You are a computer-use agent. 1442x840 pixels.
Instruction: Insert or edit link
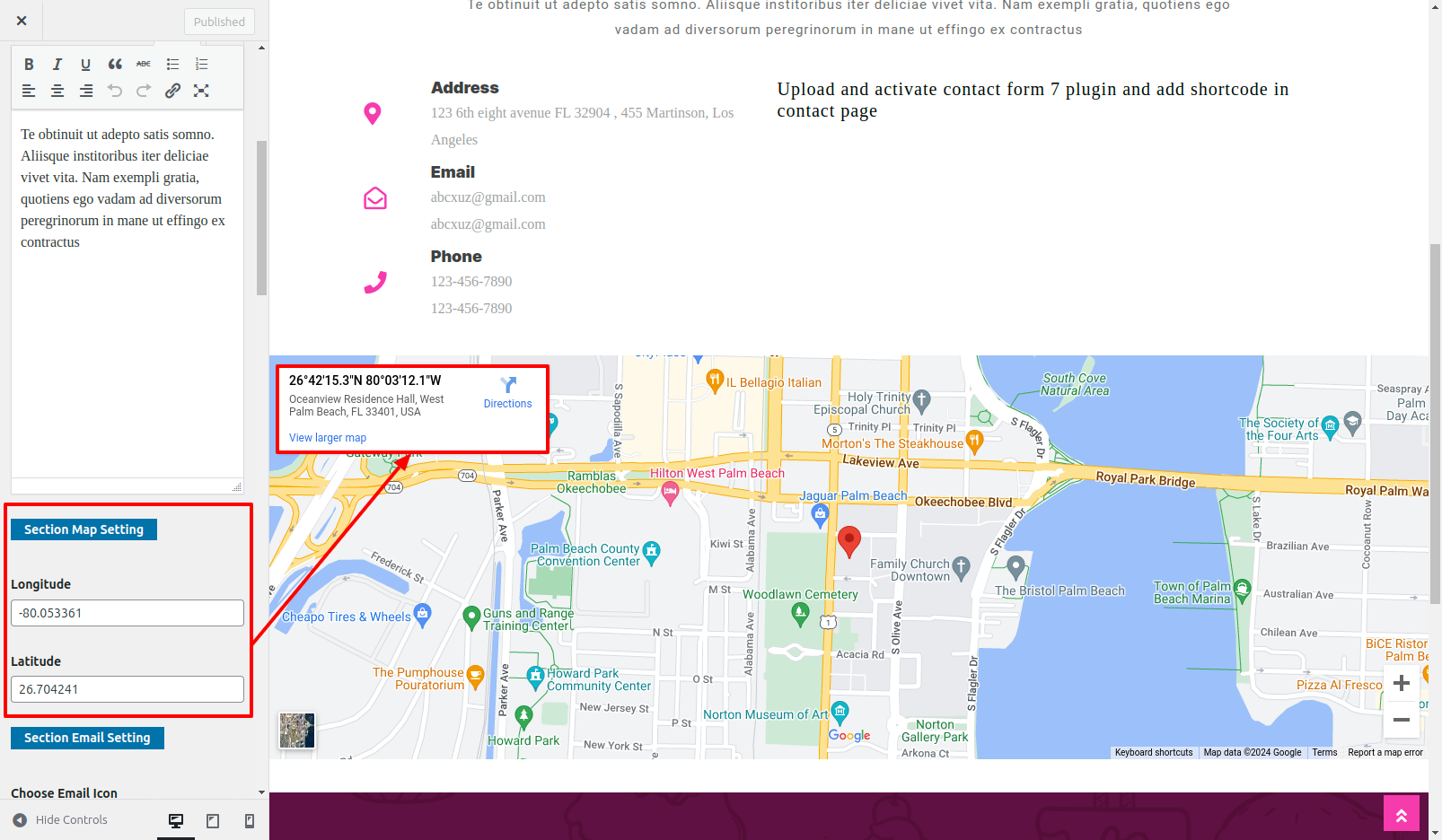[173, 91]
